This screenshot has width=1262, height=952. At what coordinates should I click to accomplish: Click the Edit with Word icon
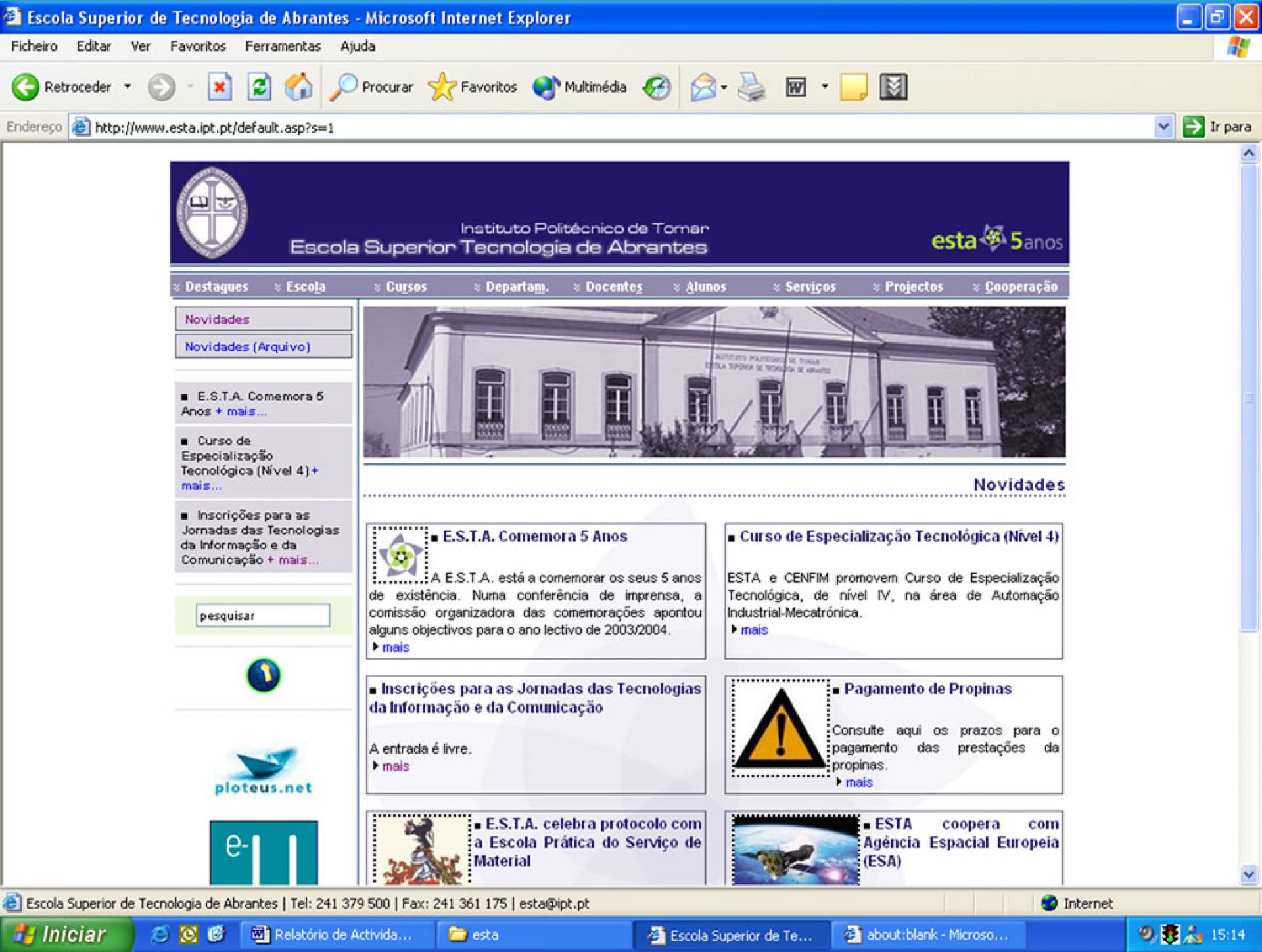point(795,87)
